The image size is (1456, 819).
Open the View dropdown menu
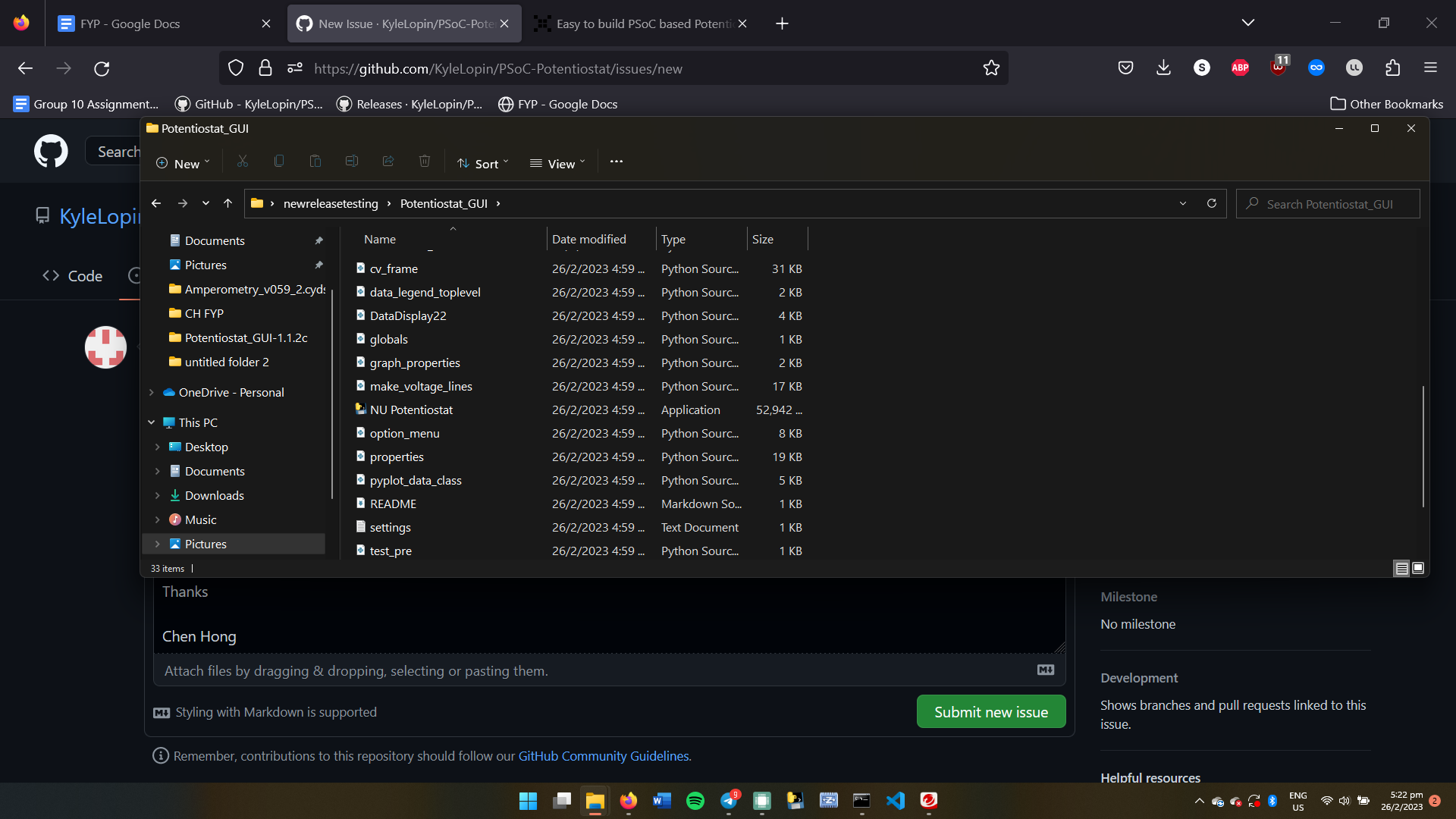coord(558,163)
